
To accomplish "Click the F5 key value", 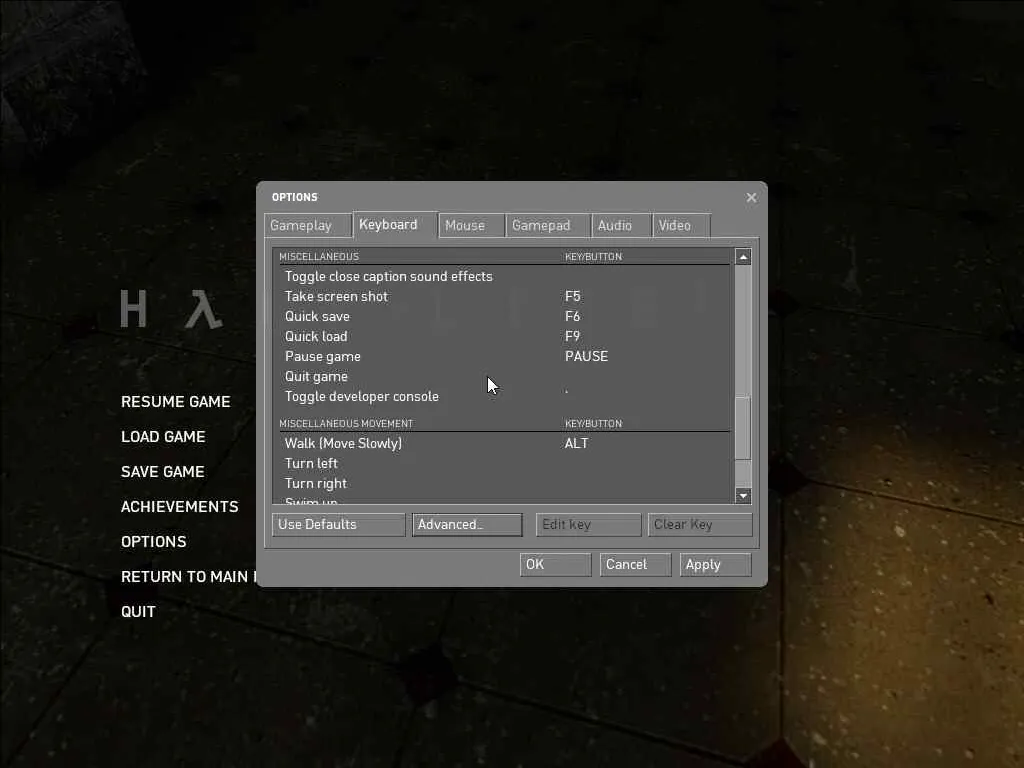I will point(573,296).
